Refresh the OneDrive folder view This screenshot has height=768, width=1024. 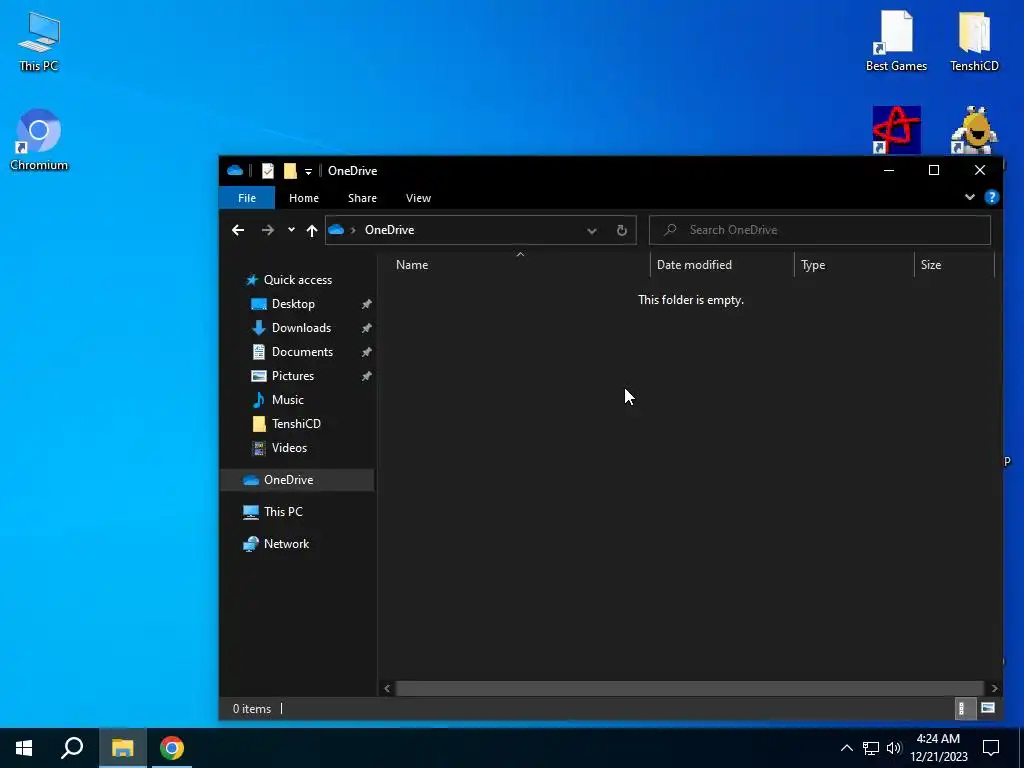click(x=622, y=230)
